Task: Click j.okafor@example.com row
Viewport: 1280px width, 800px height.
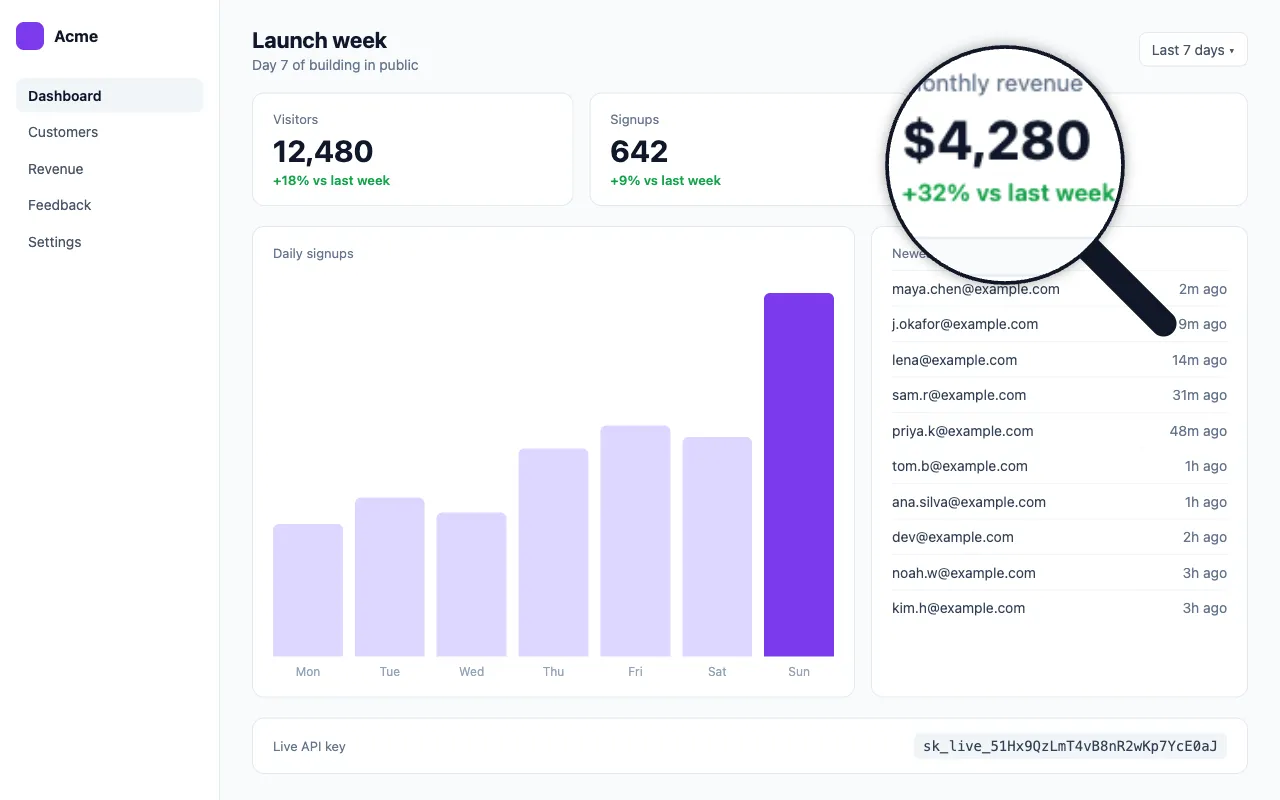Action: (x=1059, y=324)
